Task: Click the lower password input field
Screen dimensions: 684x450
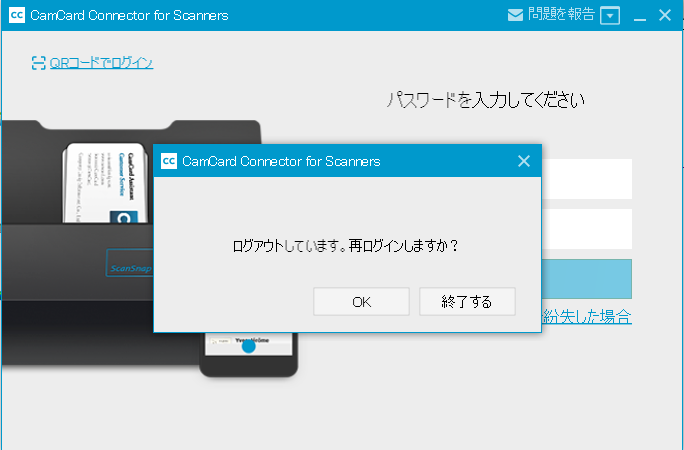Action: click(x=587, y=229)
